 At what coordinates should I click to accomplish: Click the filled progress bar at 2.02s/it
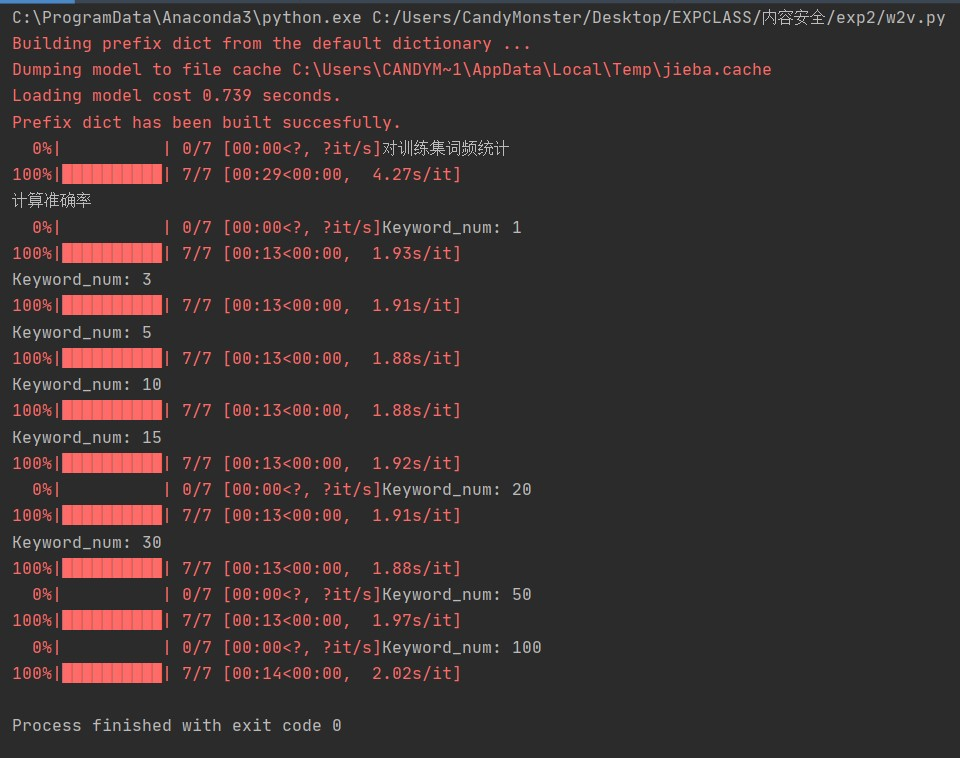click(x=112, y=674)
